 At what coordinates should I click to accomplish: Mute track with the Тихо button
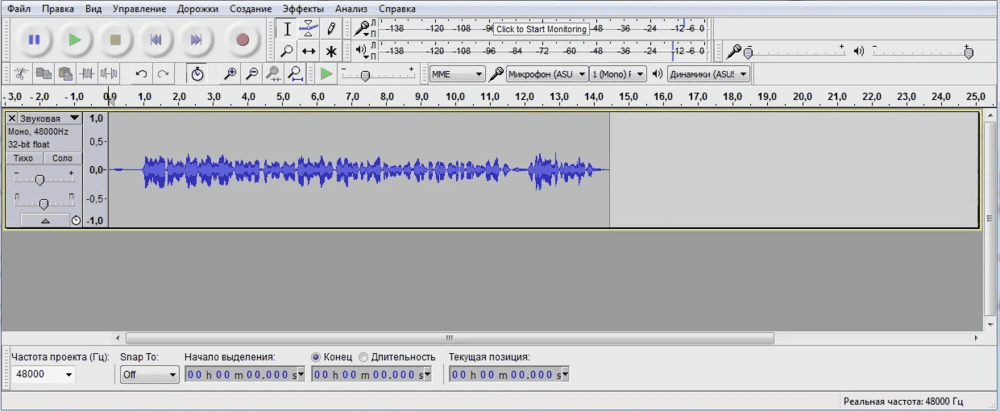[x=24, y=158]
